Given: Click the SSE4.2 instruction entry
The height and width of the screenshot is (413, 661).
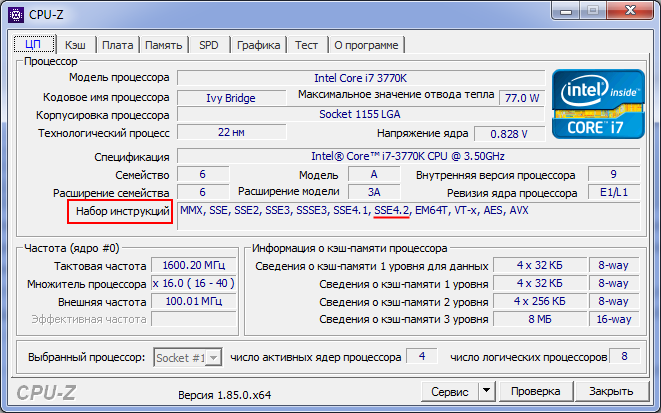Looking at the screenshot, I should 392,210.
